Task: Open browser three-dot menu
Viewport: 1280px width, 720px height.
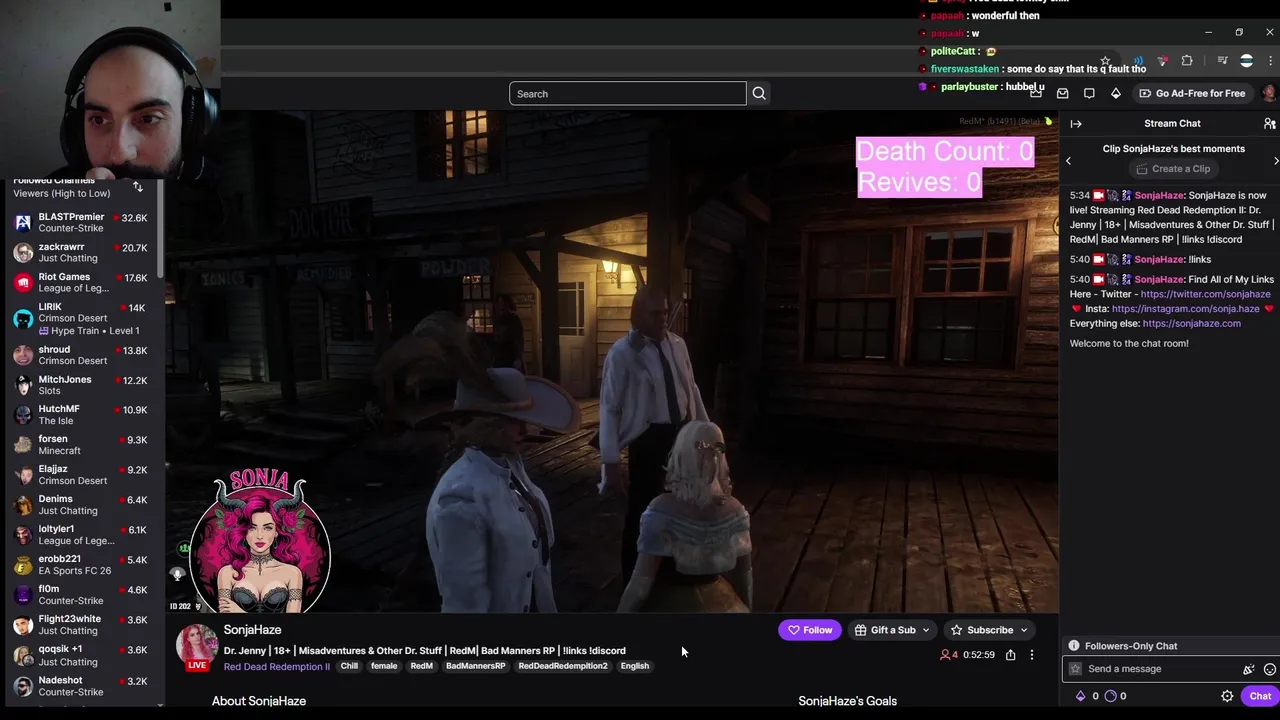Action: [1270, 60]
